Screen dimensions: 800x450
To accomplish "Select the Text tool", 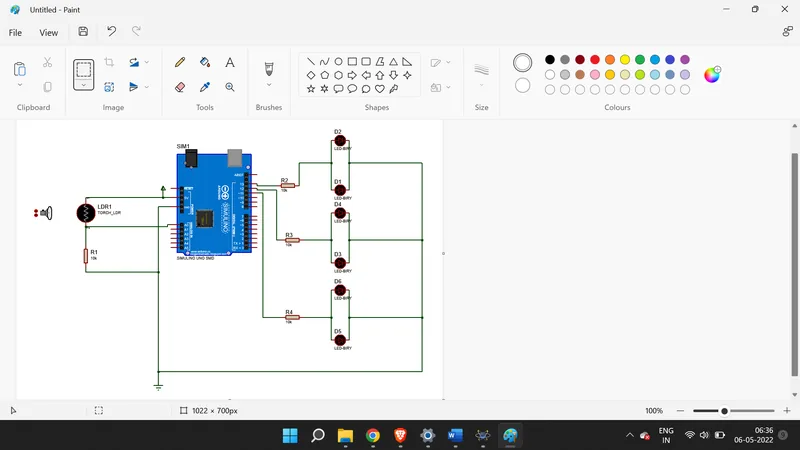I will 230,62.
